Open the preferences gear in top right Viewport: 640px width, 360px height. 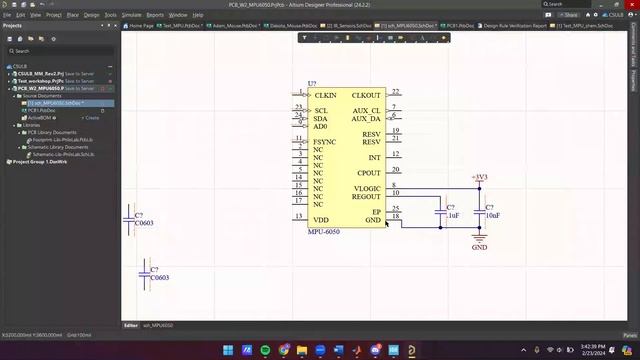click(596, 15)
